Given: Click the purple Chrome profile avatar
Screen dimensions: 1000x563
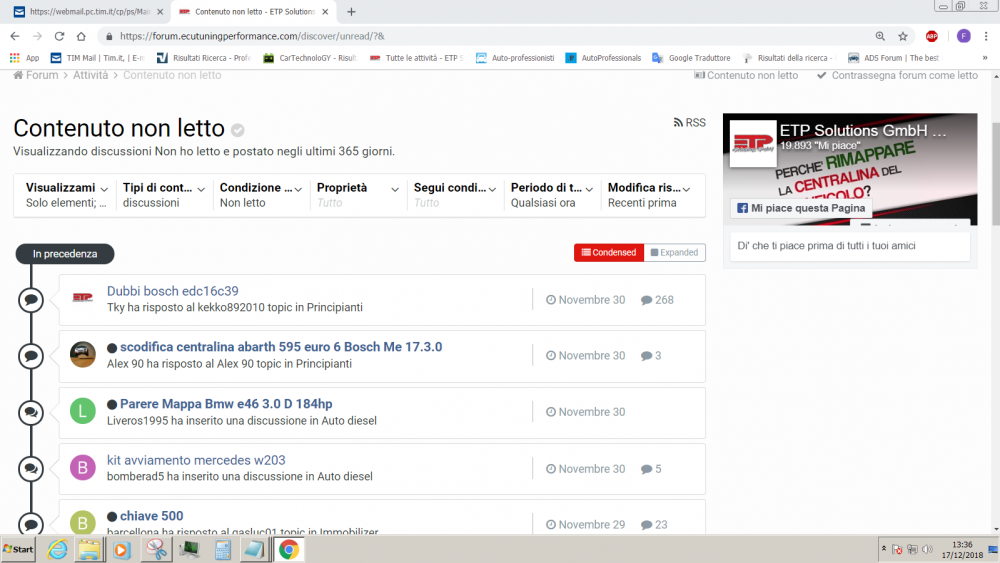Looking at the screenshot, I should click(x=963, y=36).
